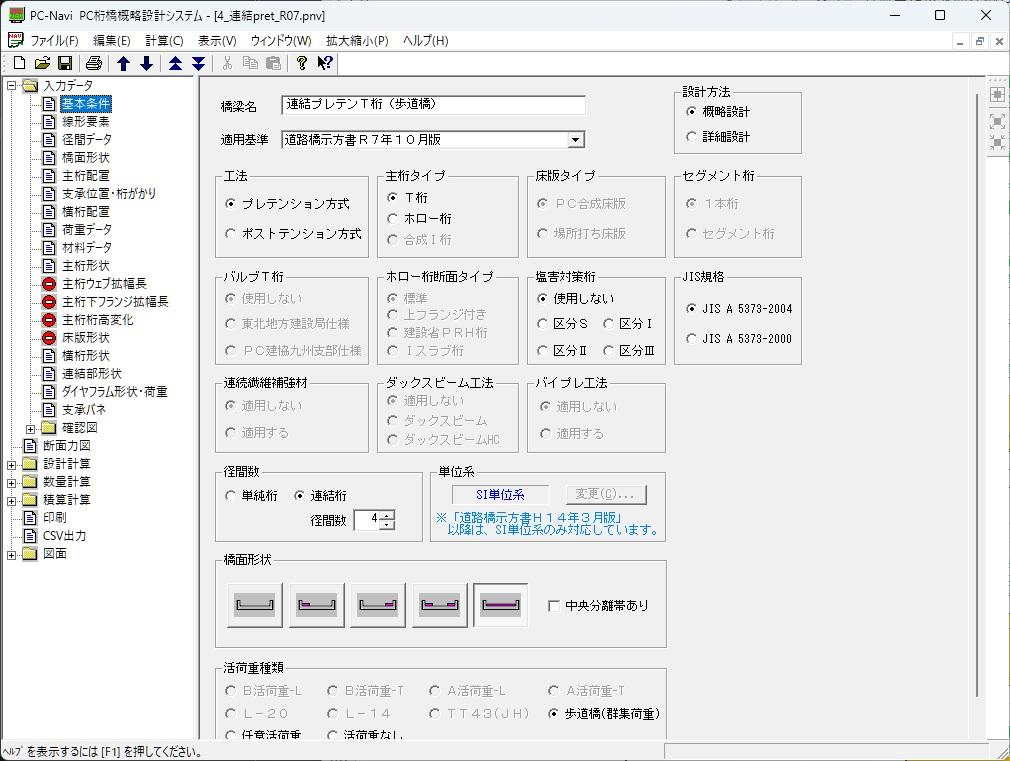The height and width of the screenshot is (761, 1010).
Task: Click the Print toolbar icon
Action: tap(94, 64)
